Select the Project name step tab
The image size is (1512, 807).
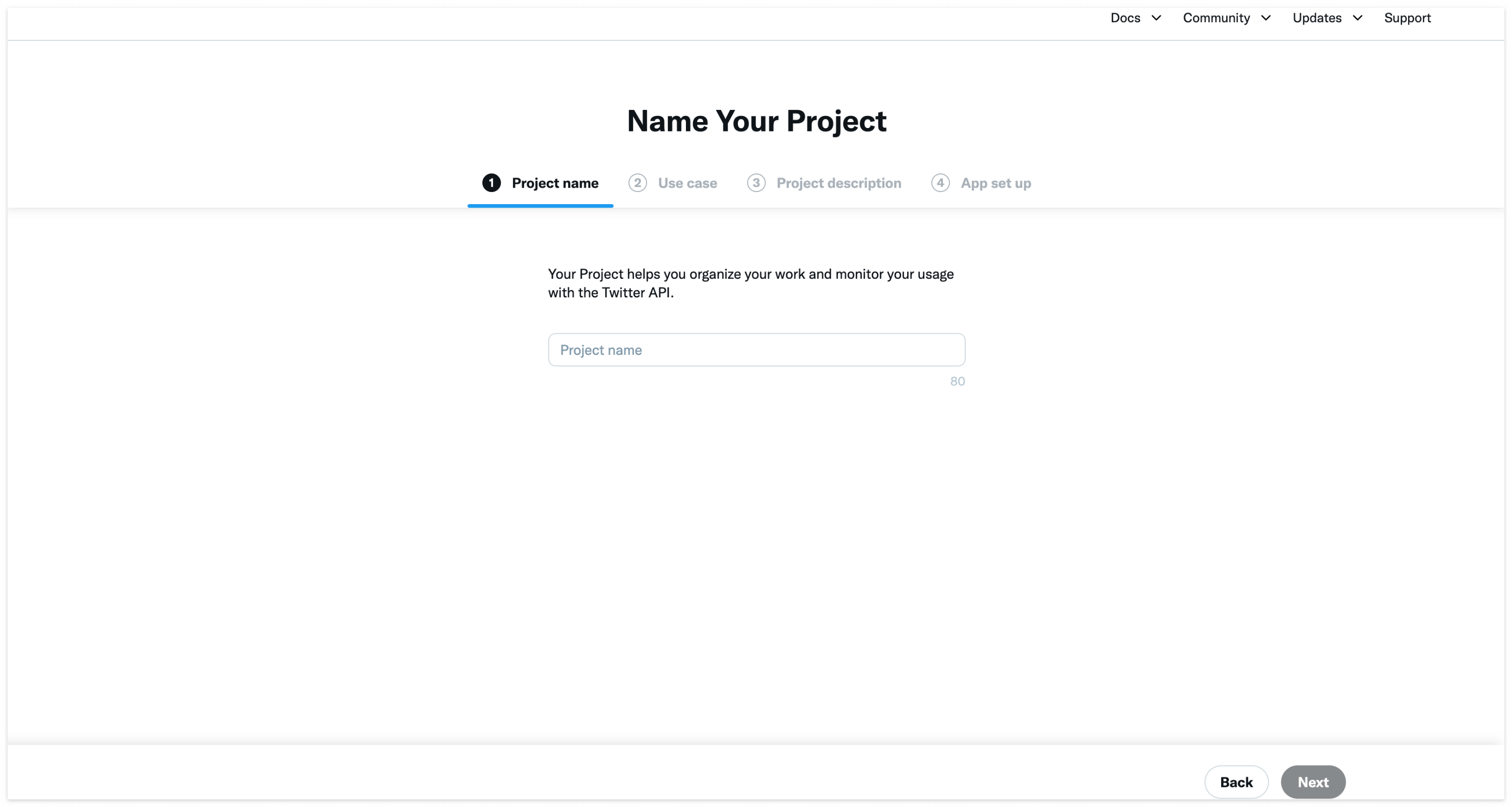click(x=555, y=183)
